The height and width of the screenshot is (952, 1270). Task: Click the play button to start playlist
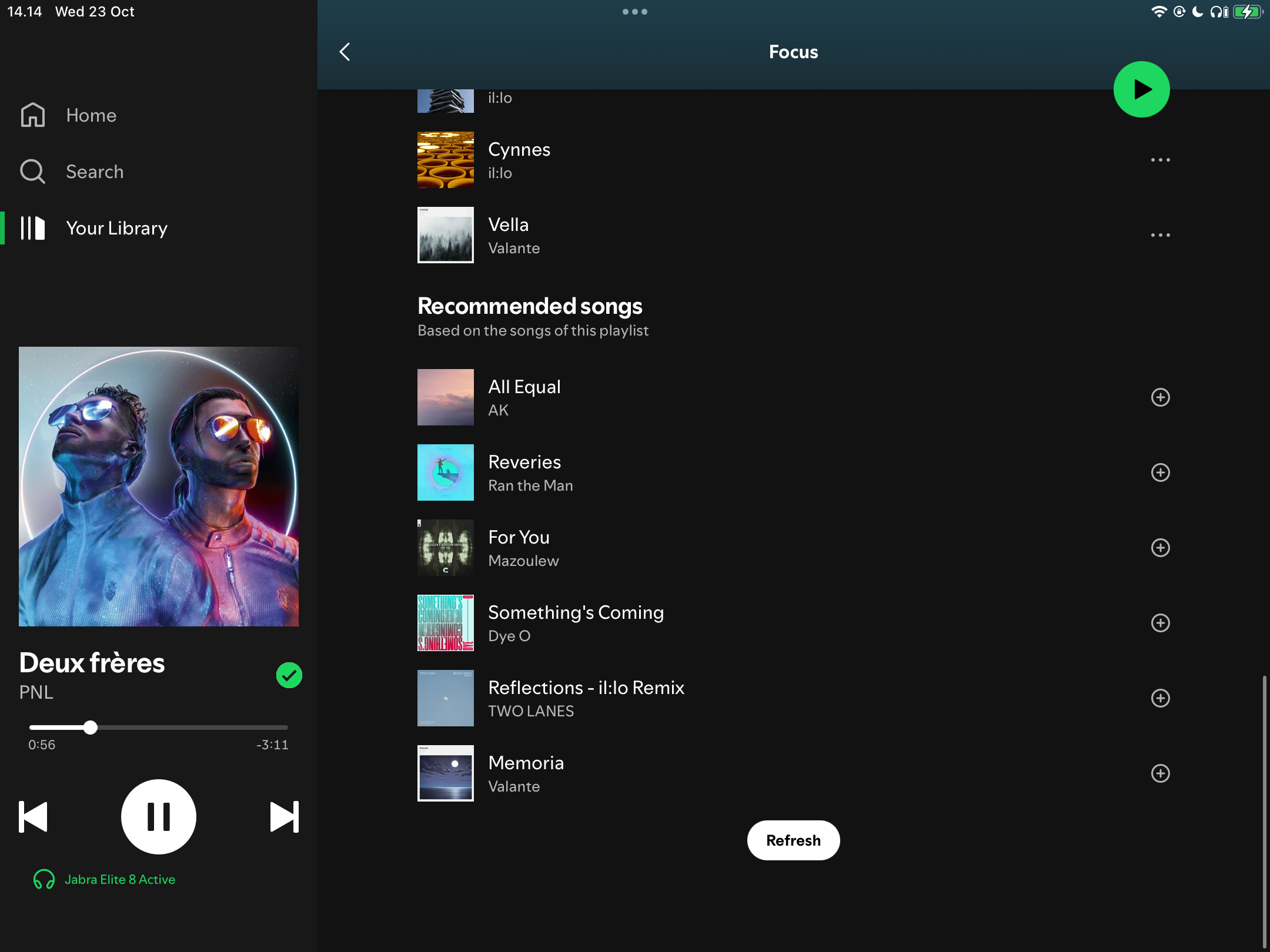pyautogui.click(x=1142, y=89)
